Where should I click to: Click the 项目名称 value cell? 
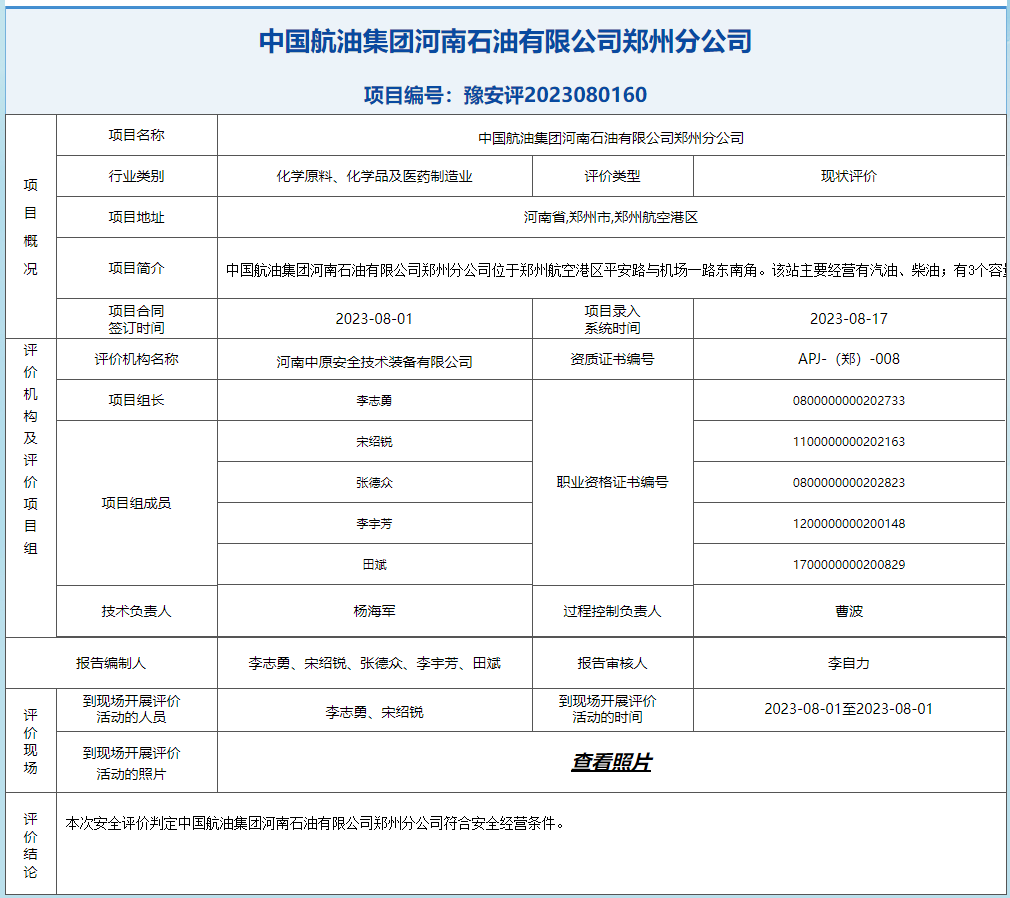pos(610,138)
